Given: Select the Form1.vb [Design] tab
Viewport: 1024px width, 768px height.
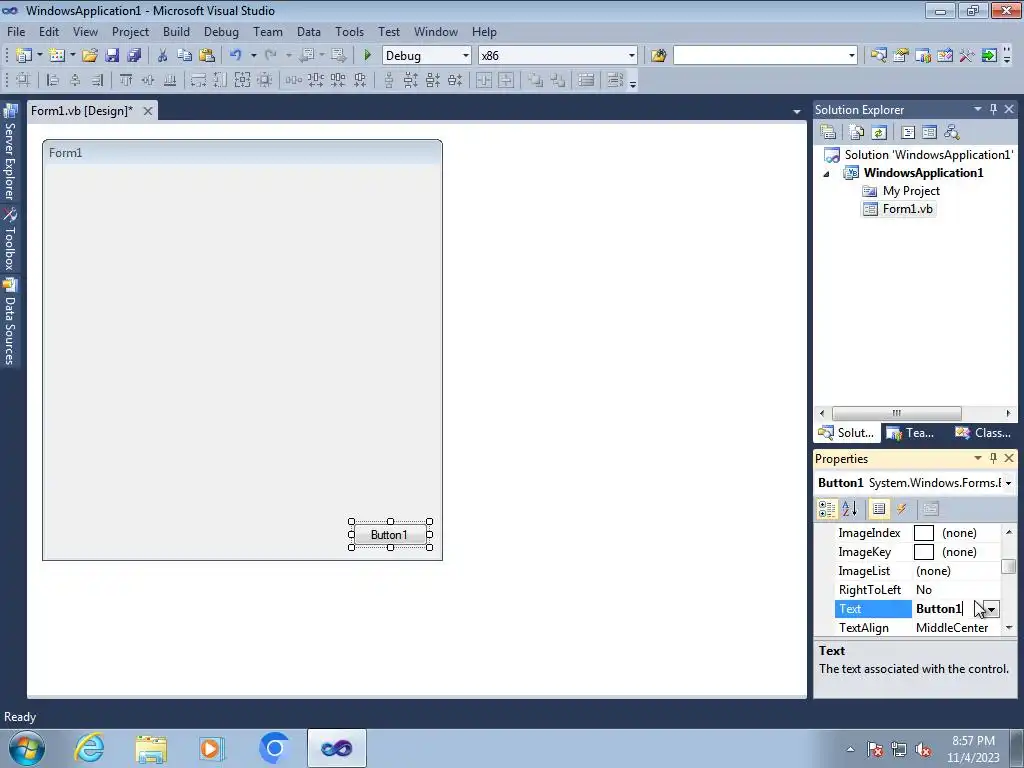Looking at the screenshot, I should [x=82, y=111].
